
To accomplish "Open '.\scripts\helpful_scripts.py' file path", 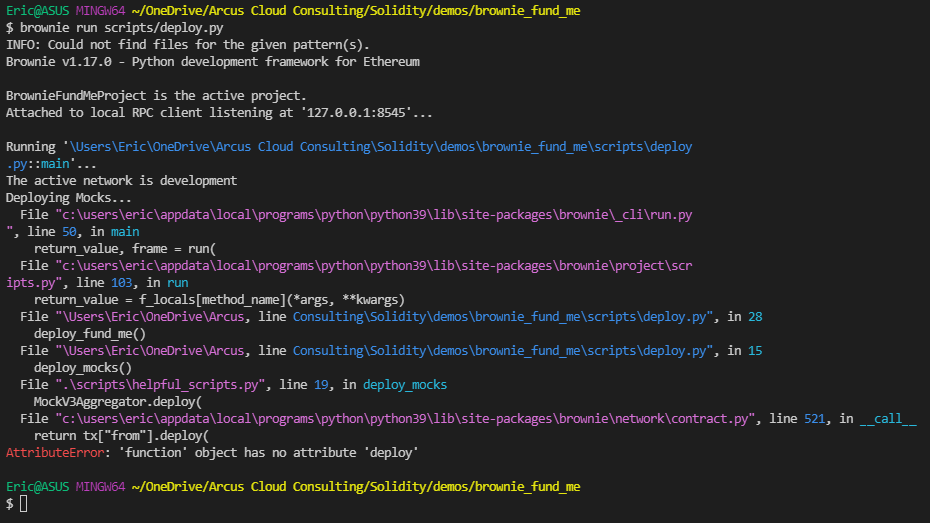I will [x=160, y=385].
